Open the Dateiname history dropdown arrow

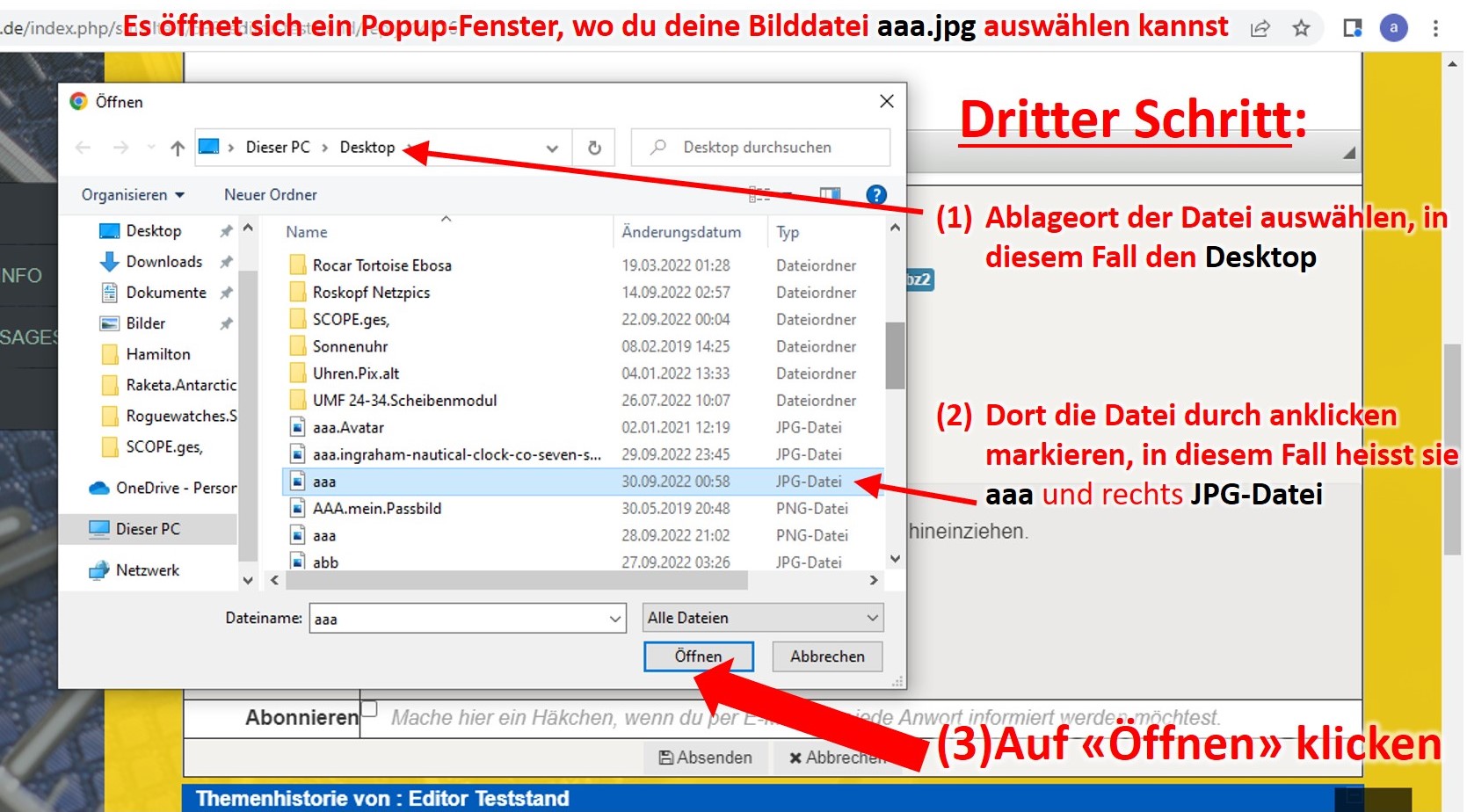(614, 619)
